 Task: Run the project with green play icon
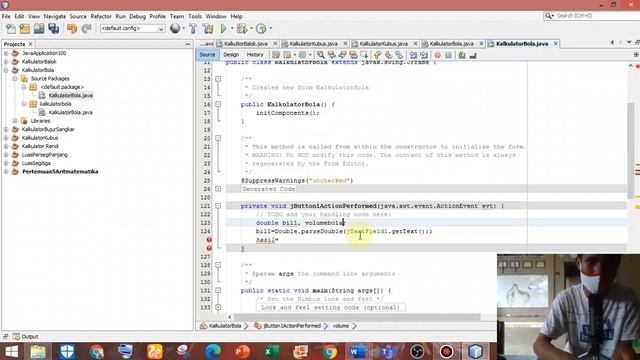click(223, 29)
